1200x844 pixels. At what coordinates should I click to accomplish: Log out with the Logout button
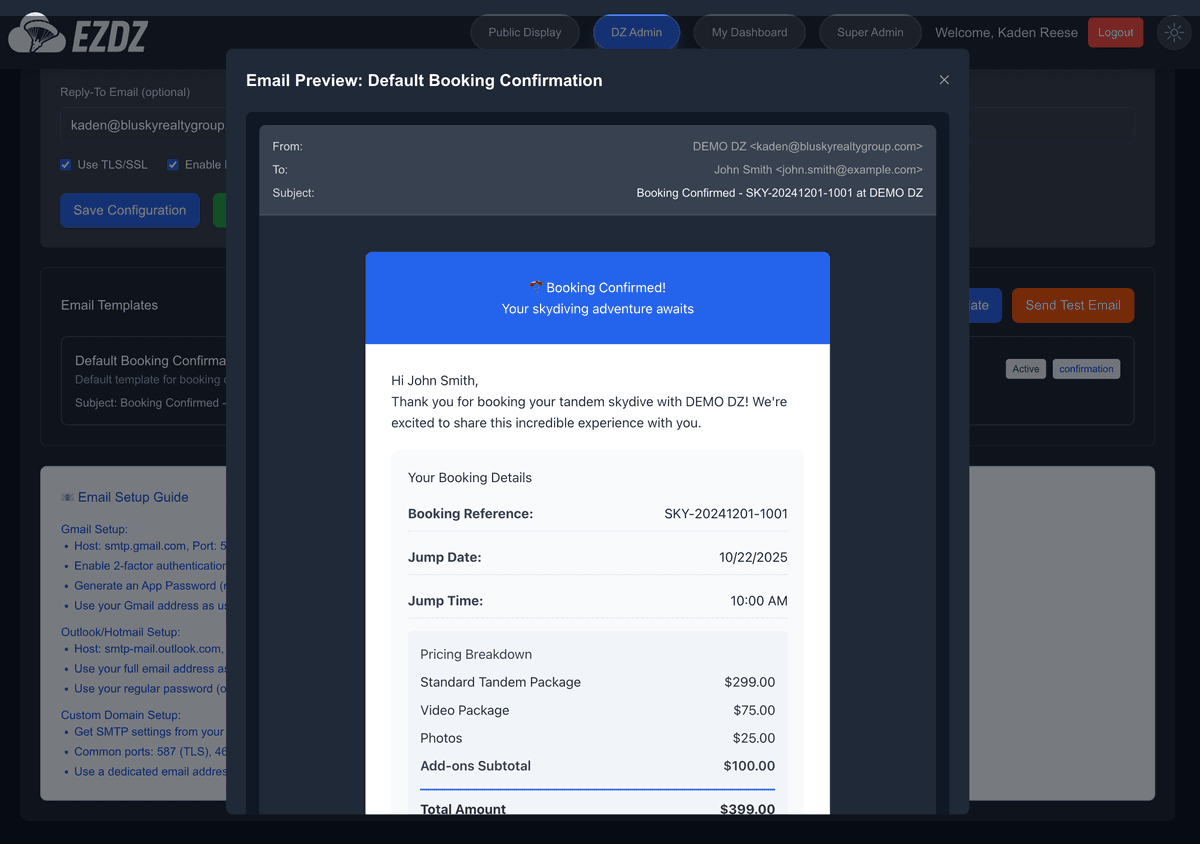[x=1115, y=32]
